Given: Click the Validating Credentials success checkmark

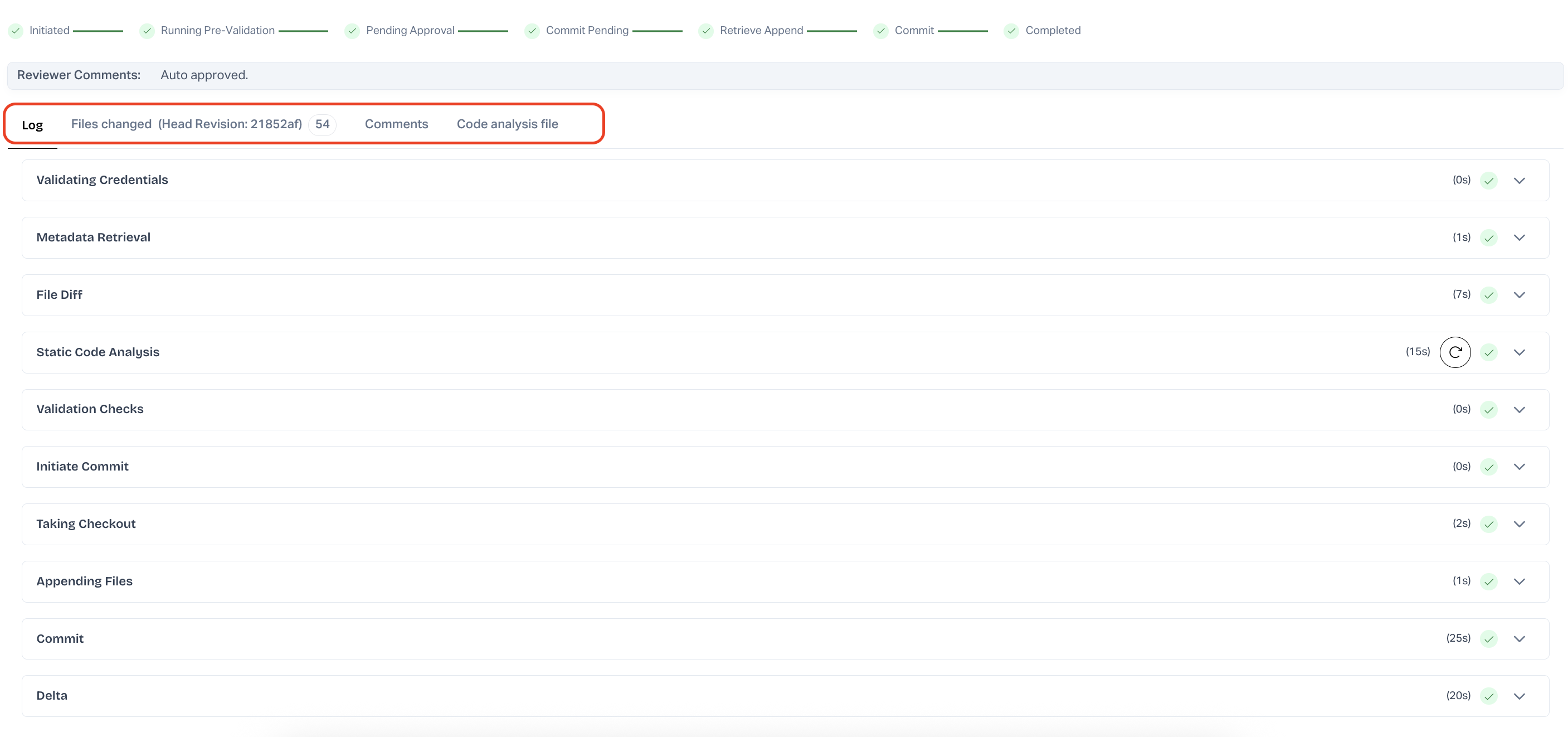Looking at the screenshot, I should (1488, 180).
